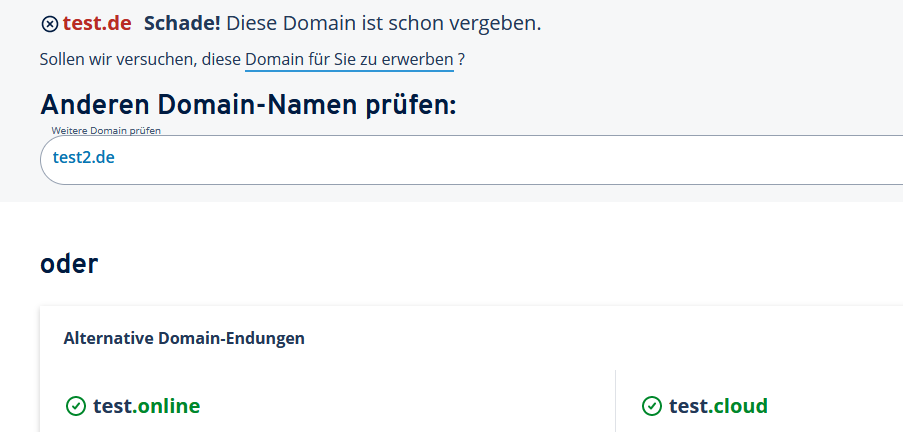The image size is (903, 432).
Task: Click the question mark after 'erwerben' link
Action: pyautogui.click(x=461, y=59)
